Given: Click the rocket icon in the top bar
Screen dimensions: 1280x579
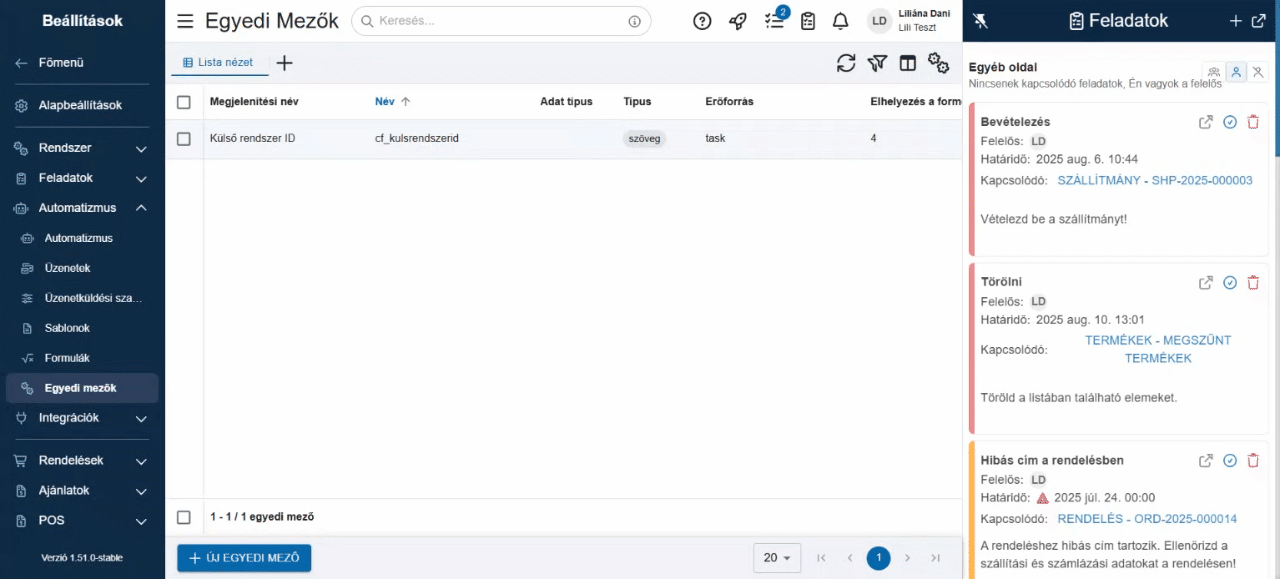Looking at the screenshot, I should click(738, 20).
